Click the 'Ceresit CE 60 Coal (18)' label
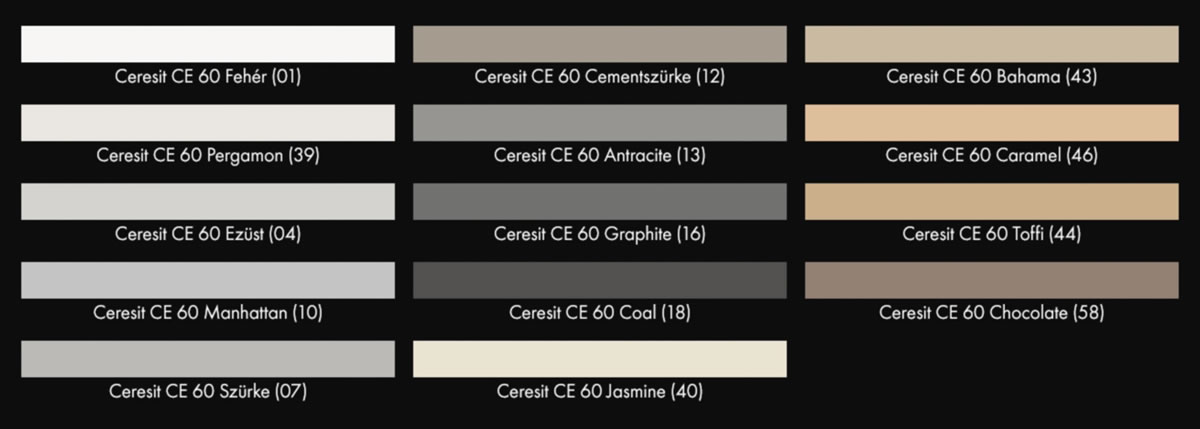The height and width of the screenshot is (429, 1200). [x=600, y=313]
